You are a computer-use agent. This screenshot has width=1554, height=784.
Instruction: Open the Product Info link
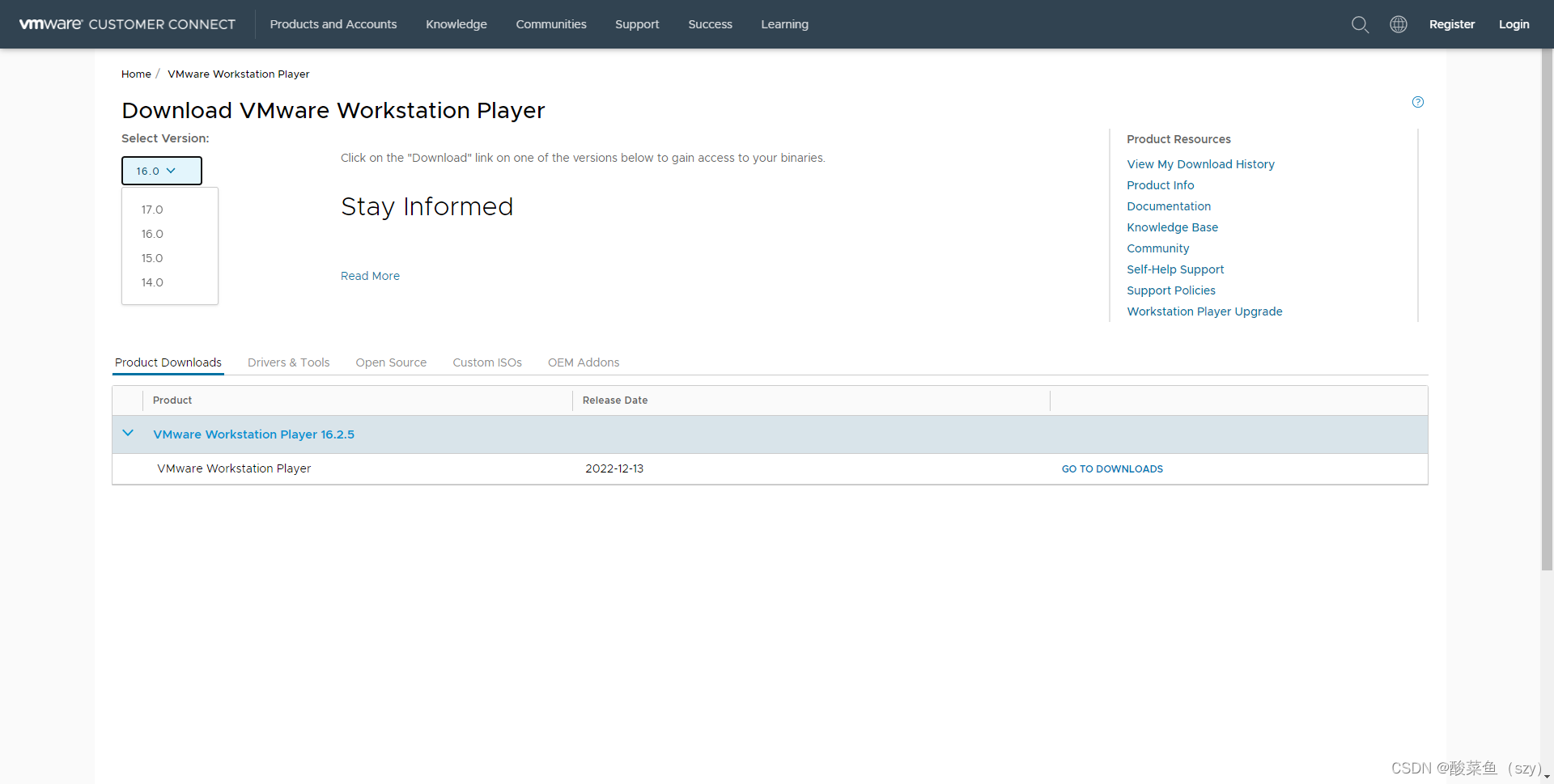coord(1160,185)
